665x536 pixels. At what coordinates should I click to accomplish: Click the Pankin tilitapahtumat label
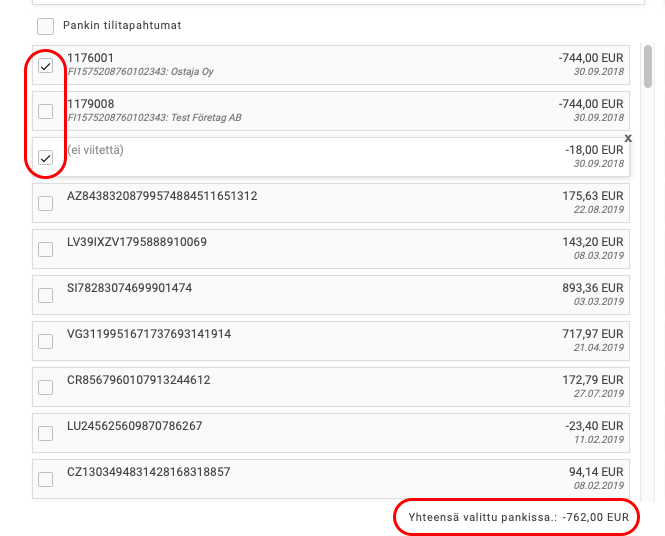point(122,25)
